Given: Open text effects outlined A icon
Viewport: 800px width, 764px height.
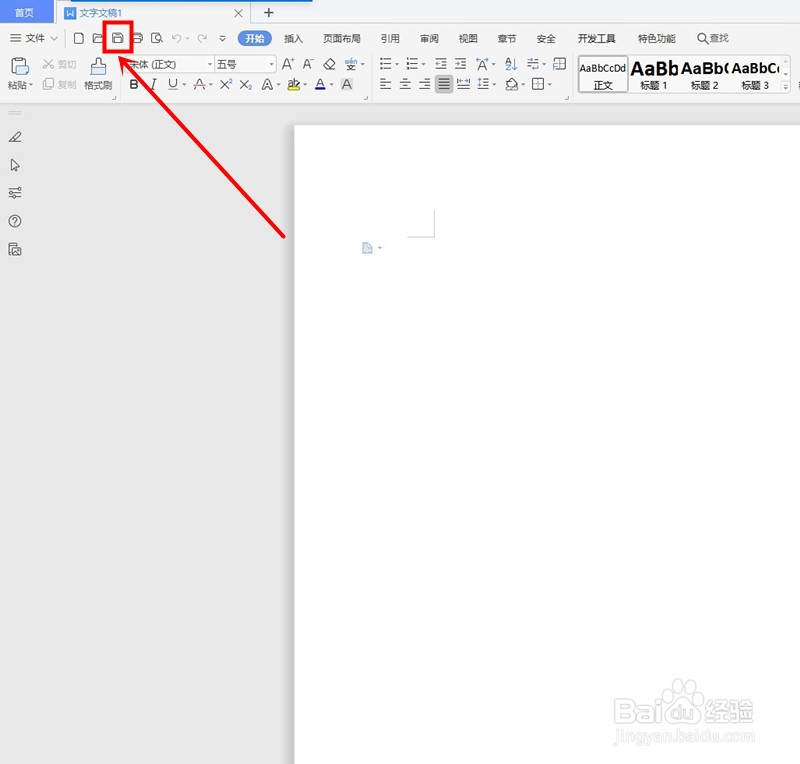Looking at the screenshot, I should (267, 84).
